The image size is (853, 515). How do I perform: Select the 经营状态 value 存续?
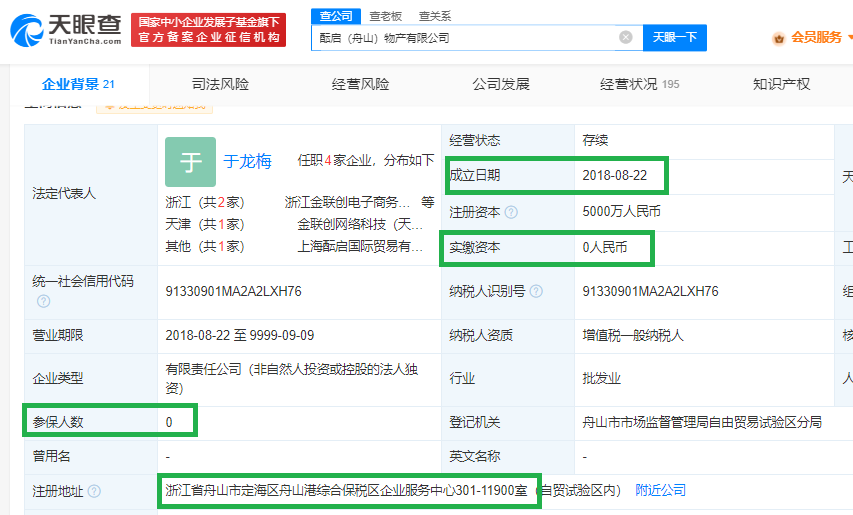pos(595,140)
